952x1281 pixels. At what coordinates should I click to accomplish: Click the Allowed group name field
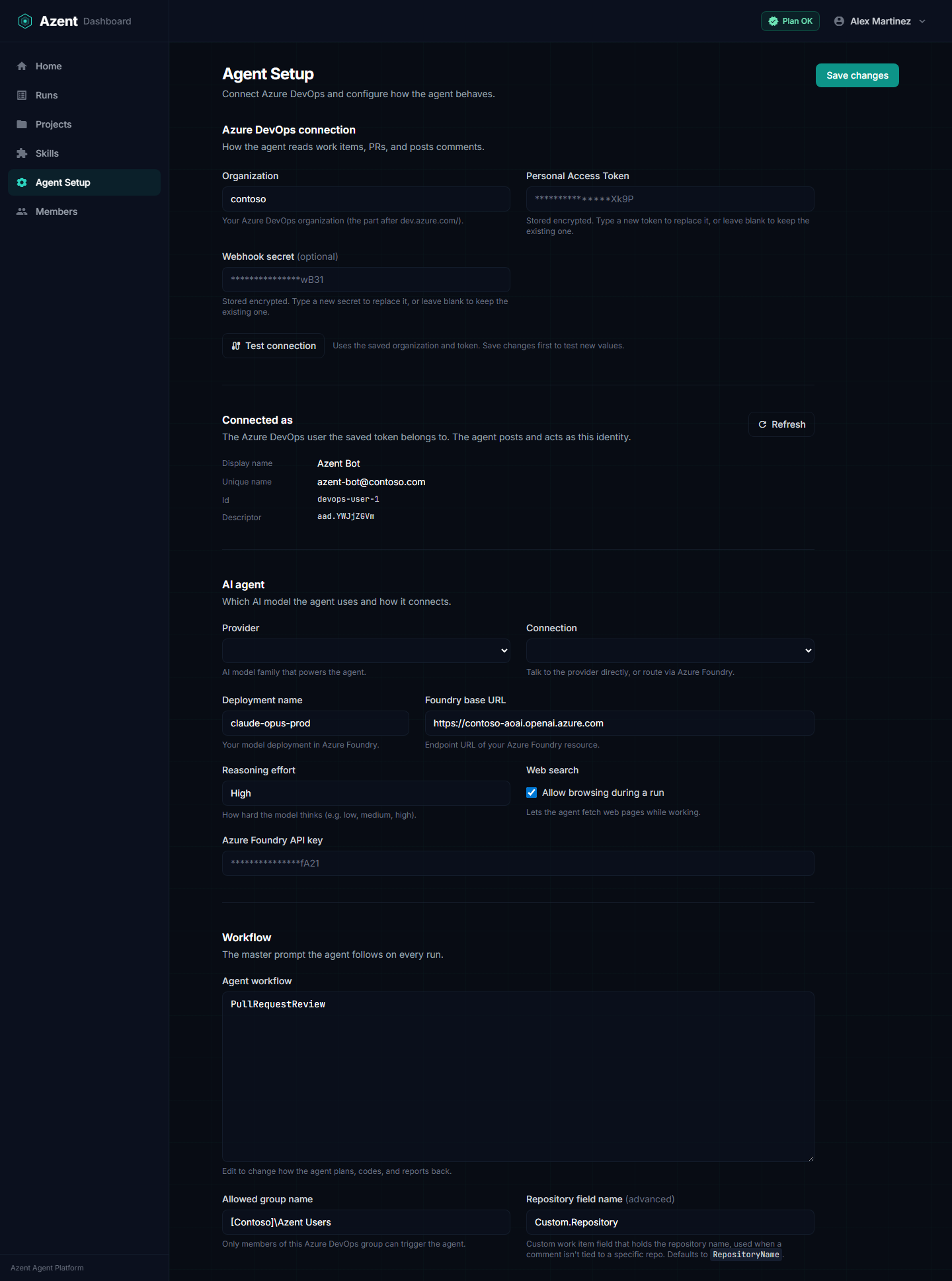(x=366, y=1222)
